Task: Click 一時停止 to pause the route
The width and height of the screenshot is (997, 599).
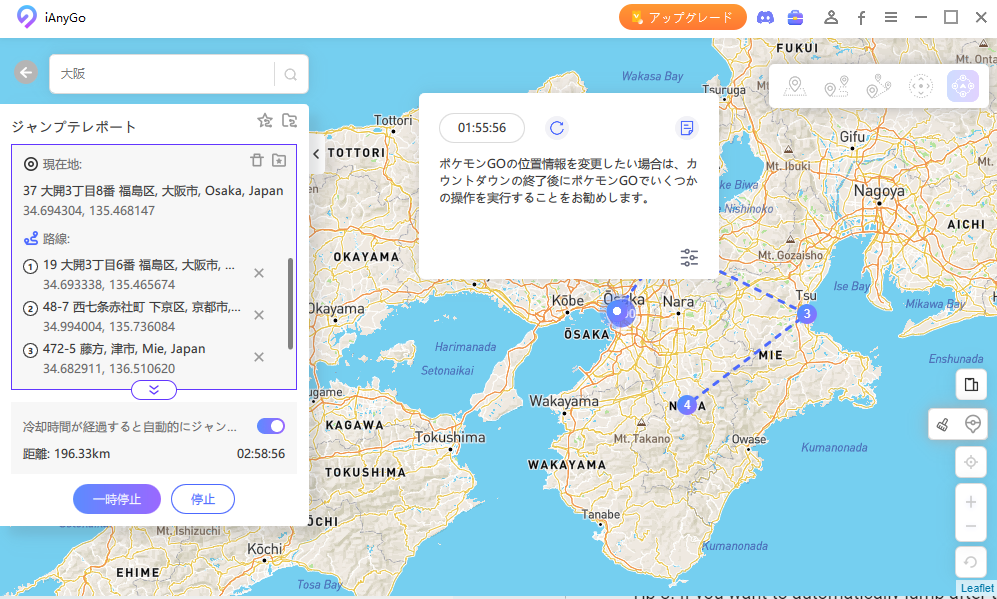Action: [x=117, y=499]
